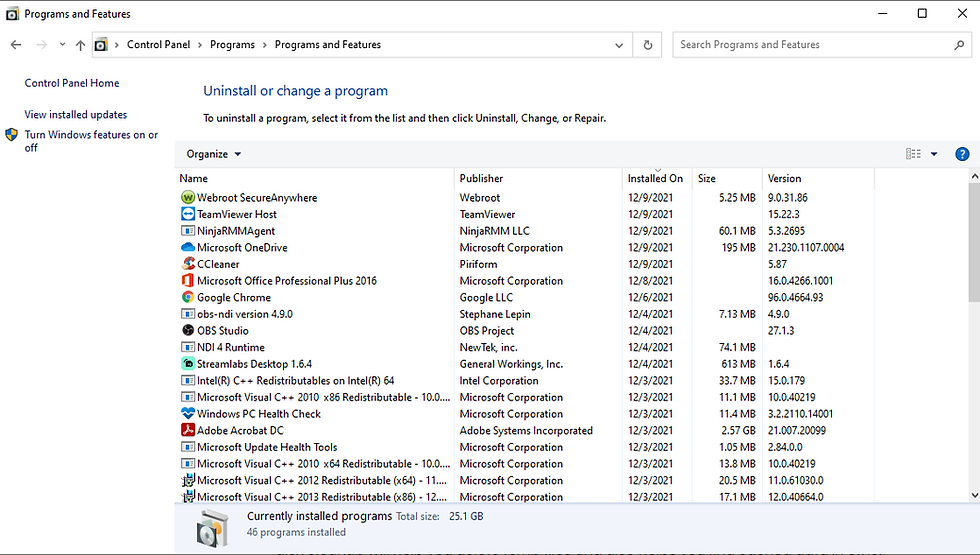Click the NewTek, inc. publisher cell
Image resolution: width=980 pixels, height=555 pixels.
(489, 348)
